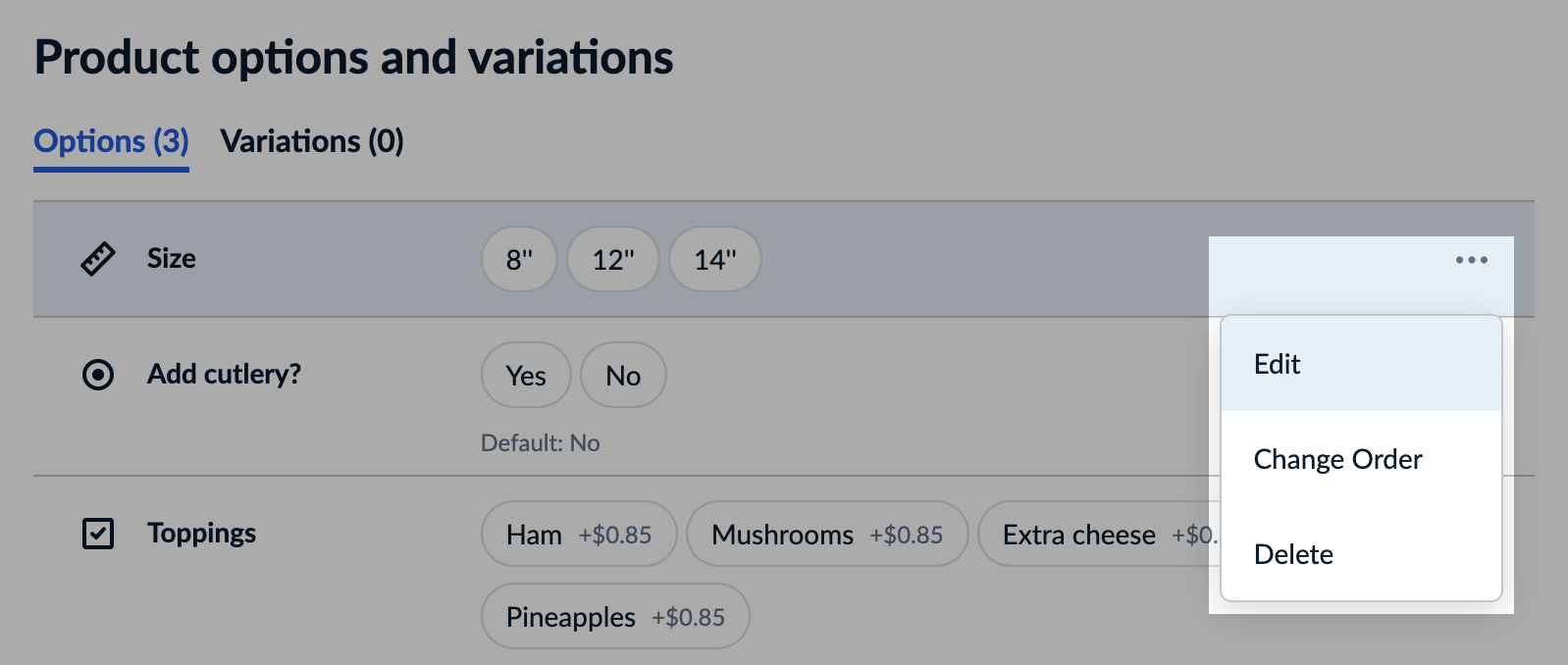Choose Delete from the open menu

(1293, 554)
